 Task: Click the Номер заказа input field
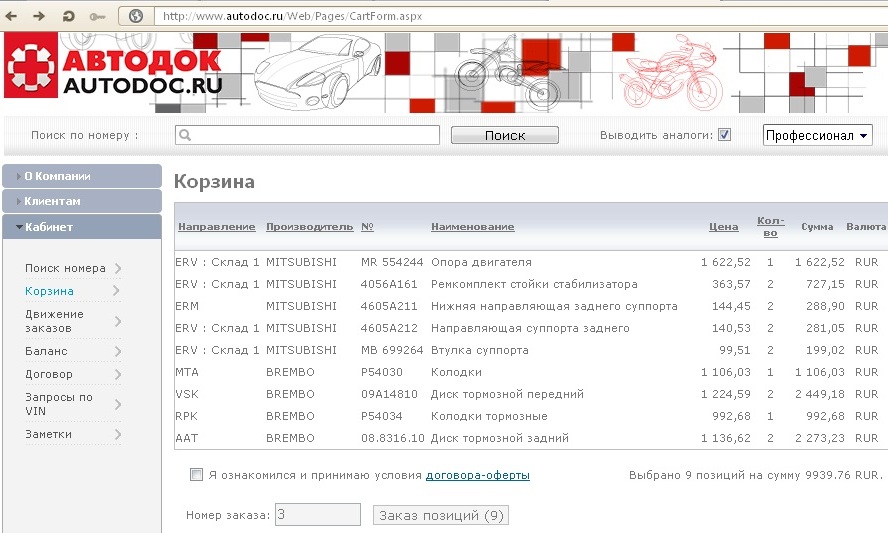click(317, 515)
